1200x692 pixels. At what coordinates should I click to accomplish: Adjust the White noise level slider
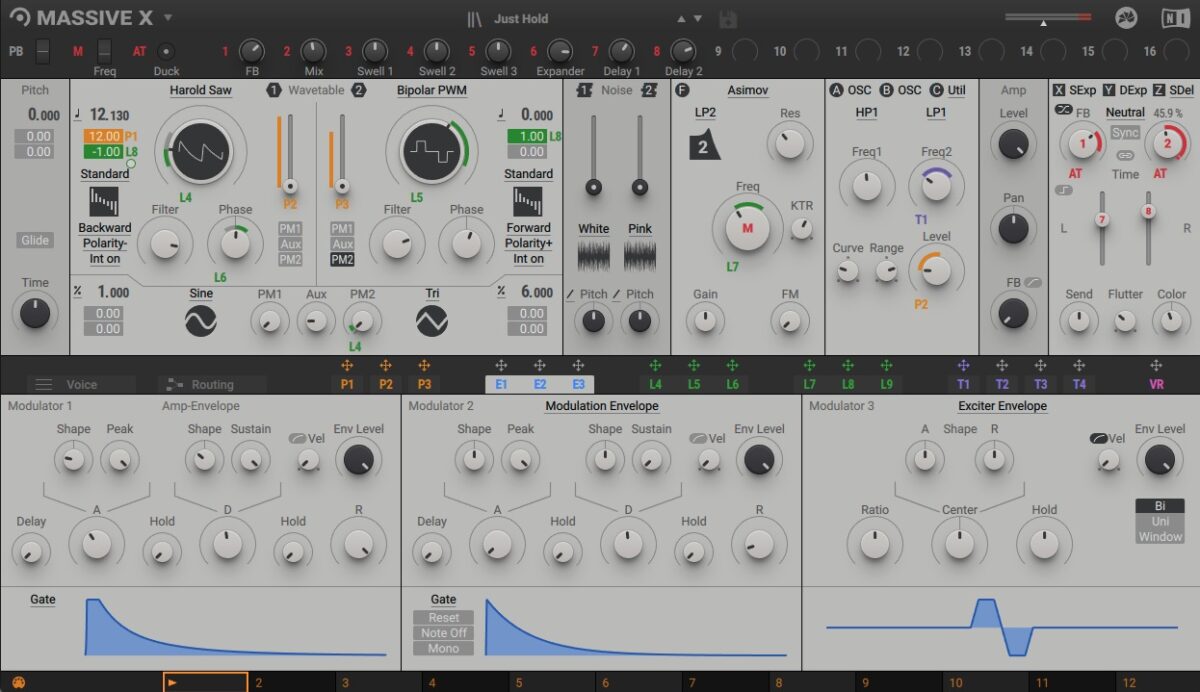coord(594,156)
